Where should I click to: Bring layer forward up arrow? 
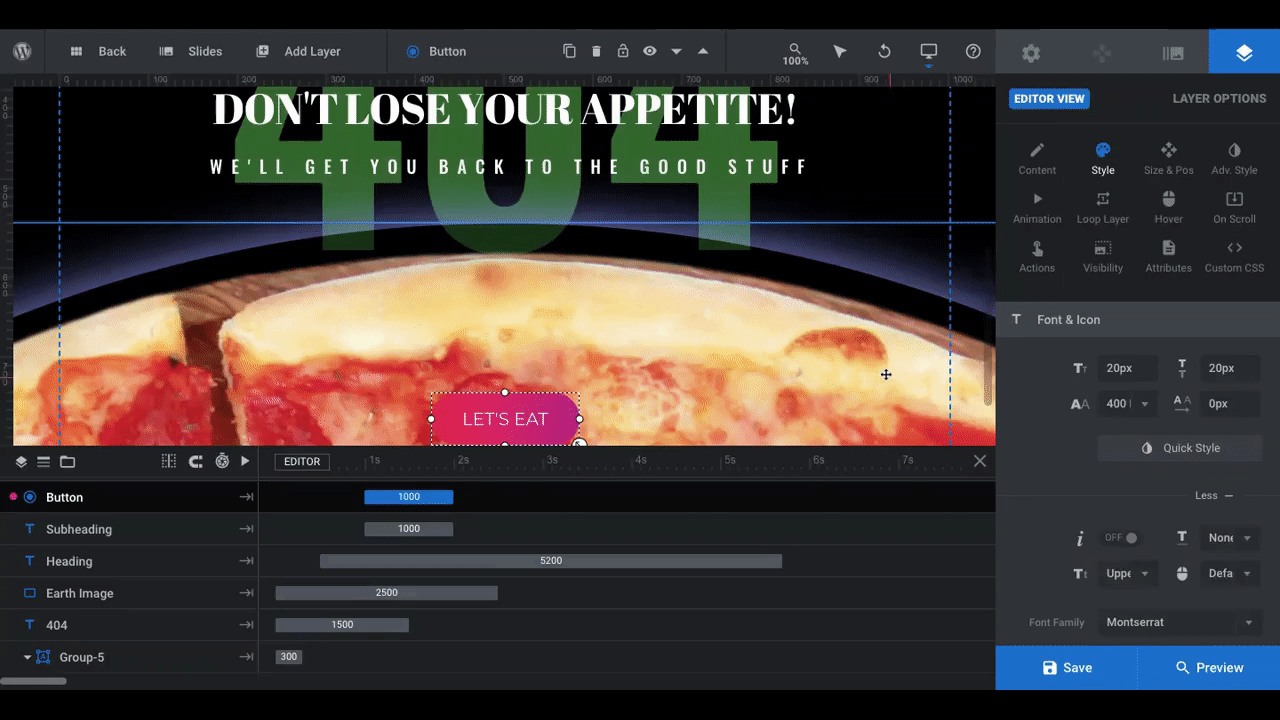tap(703, 51)
